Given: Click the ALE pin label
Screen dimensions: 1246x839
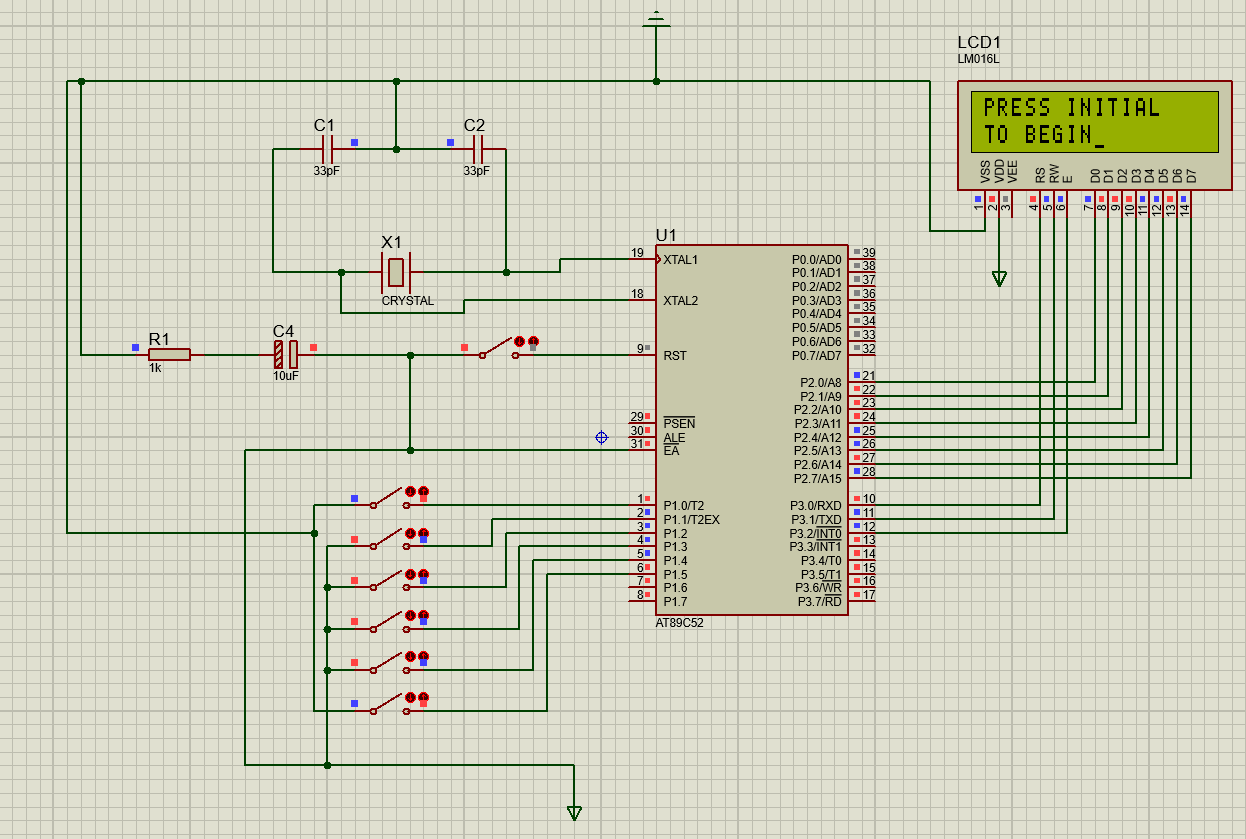Looking at the screenshot, I should 674,437.
